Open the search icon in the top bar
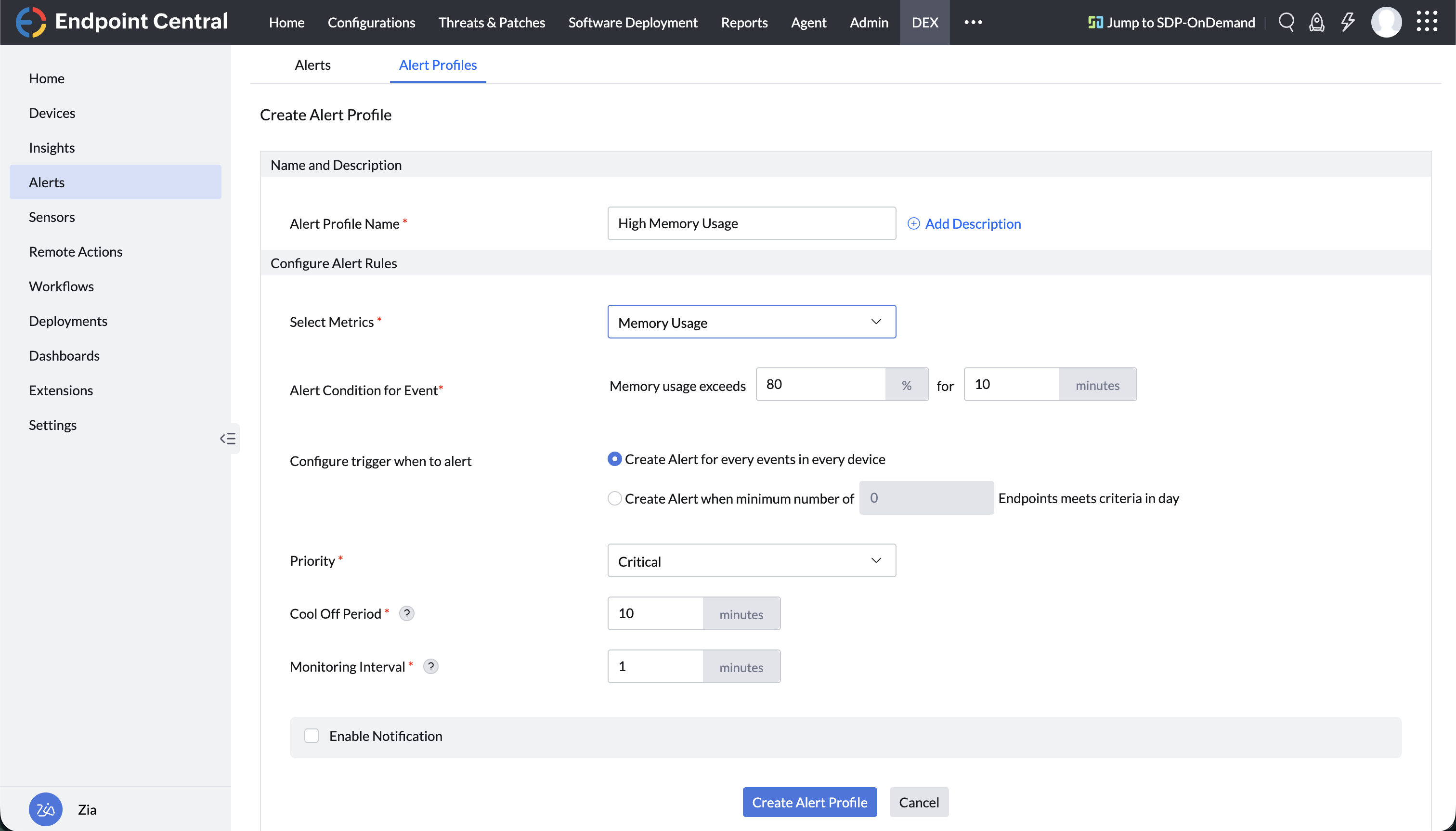Screen dimensions: 1456x831 pyautogui.click(x=1286, y=22)
